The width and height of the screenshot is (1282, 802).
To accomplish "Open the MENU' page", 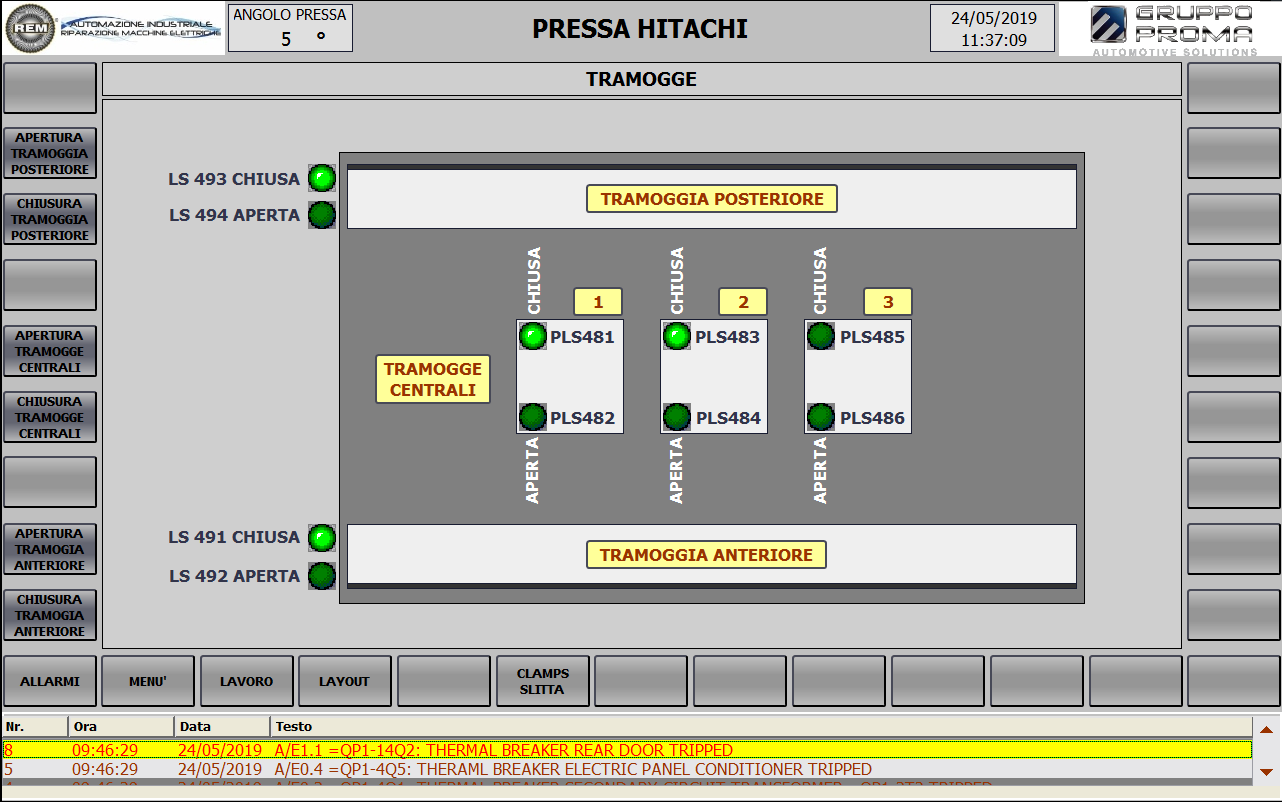I will tap(148, 681).
